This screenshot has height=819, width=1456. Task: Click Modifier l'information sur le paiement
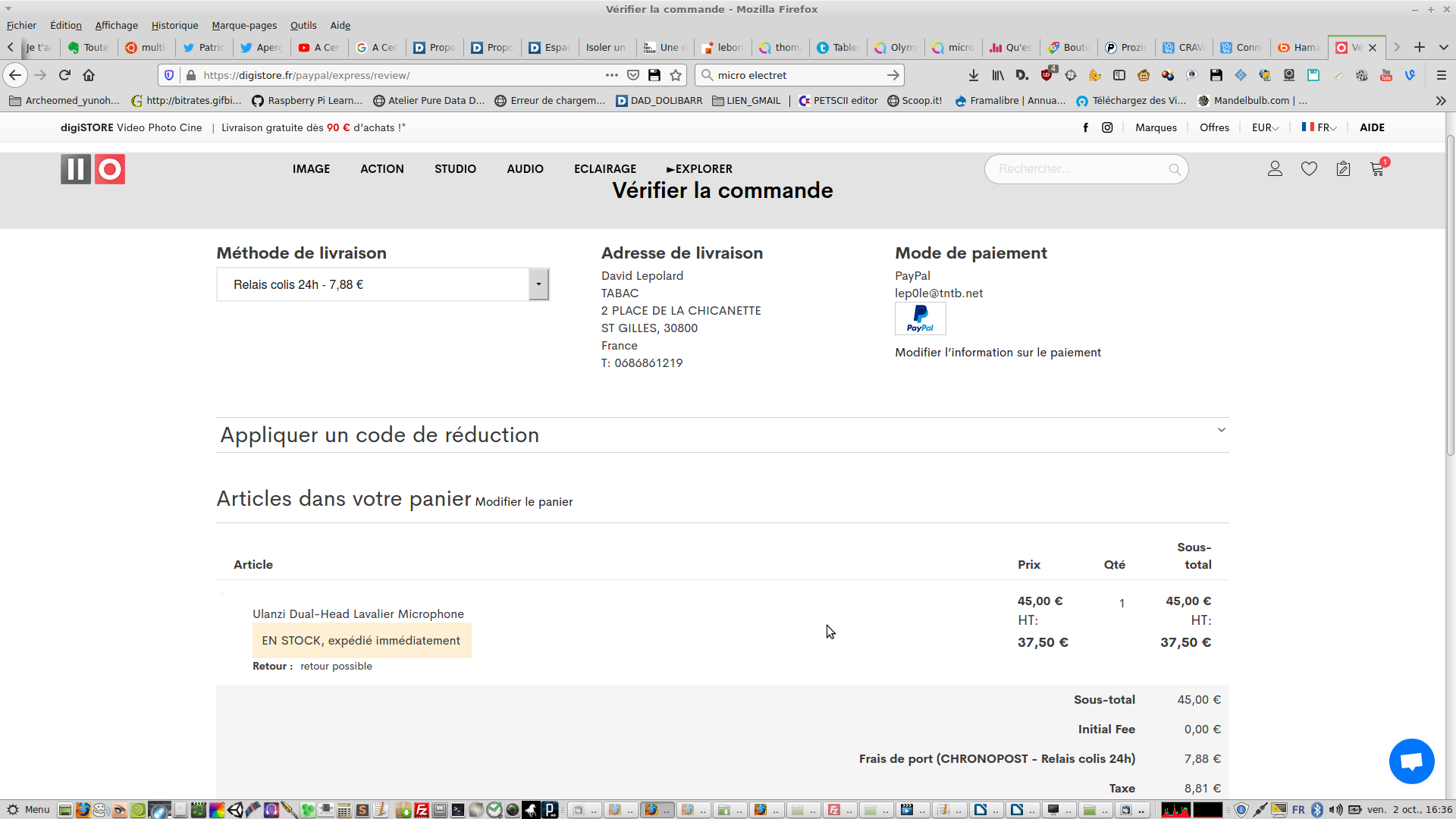click(x=997, y=353)
